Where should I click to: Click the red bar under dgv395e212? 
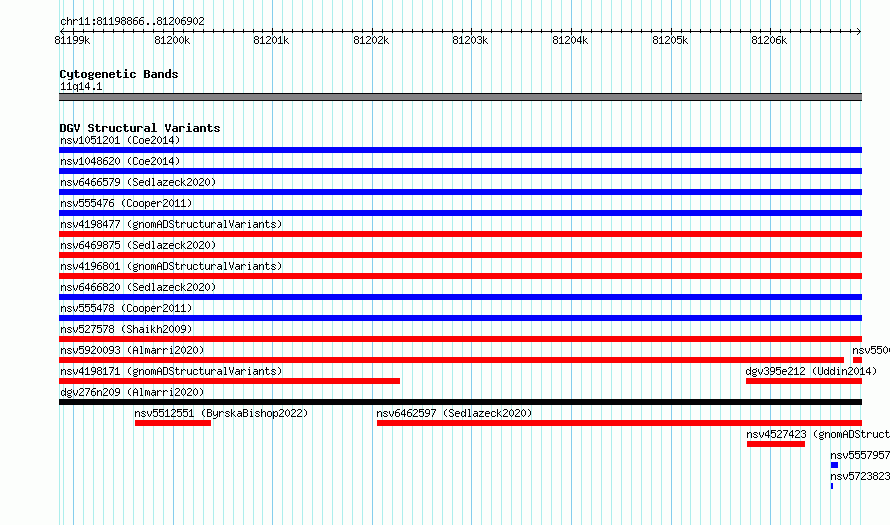click(x=804, y=381)
